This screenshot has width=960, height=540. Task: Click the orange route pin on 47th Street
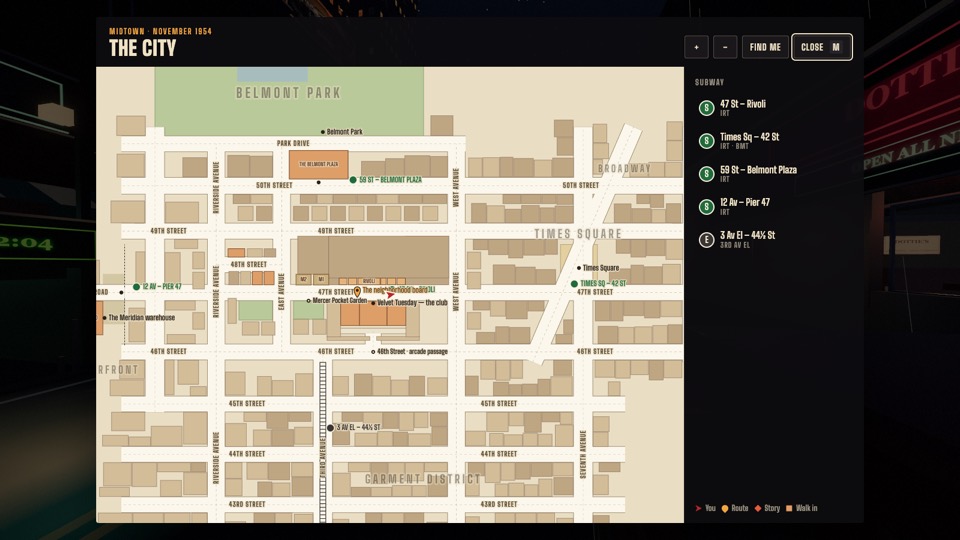click(358, 292)
